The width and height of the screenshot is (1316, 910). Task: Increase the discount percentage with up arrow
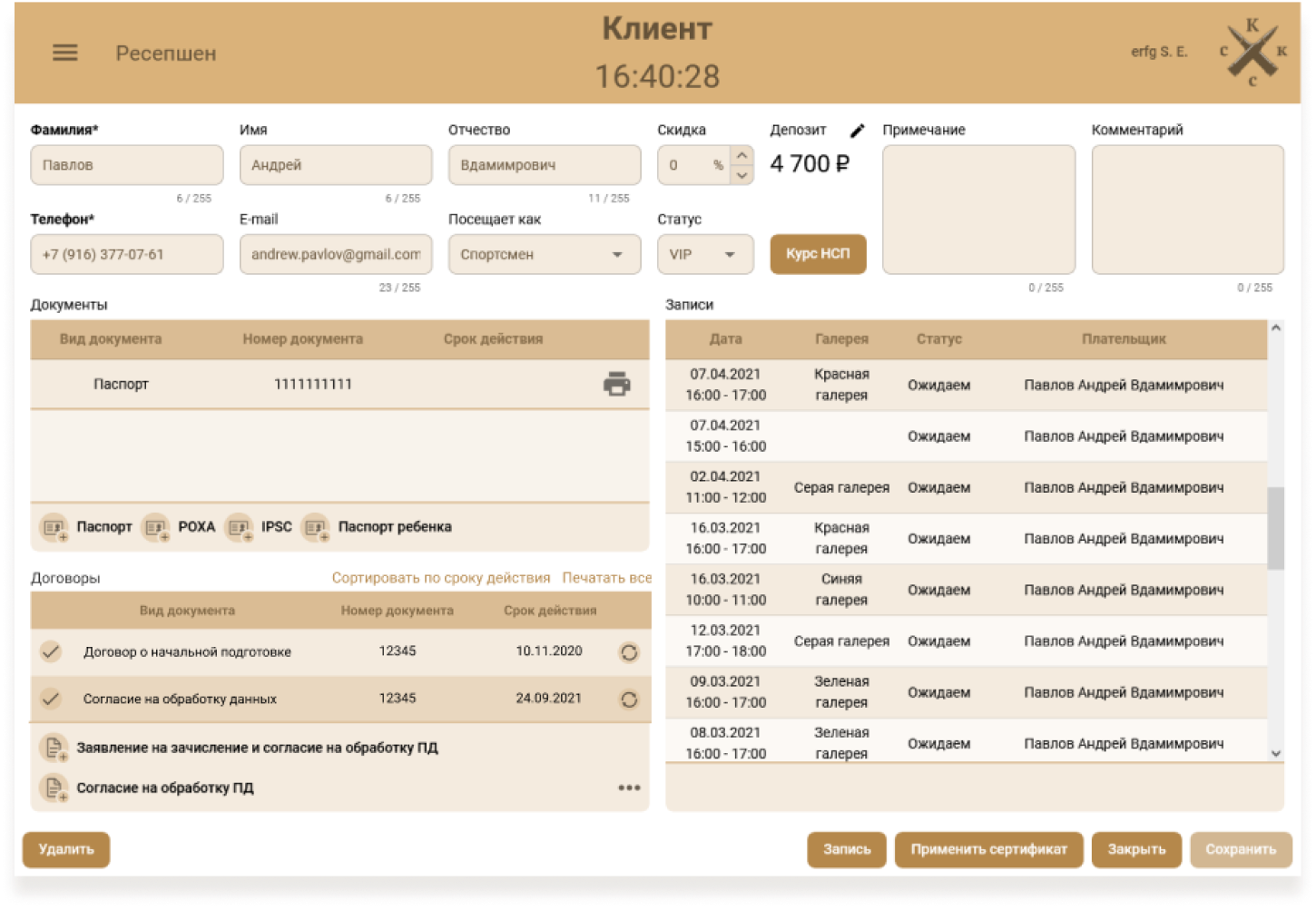[741, 155]
